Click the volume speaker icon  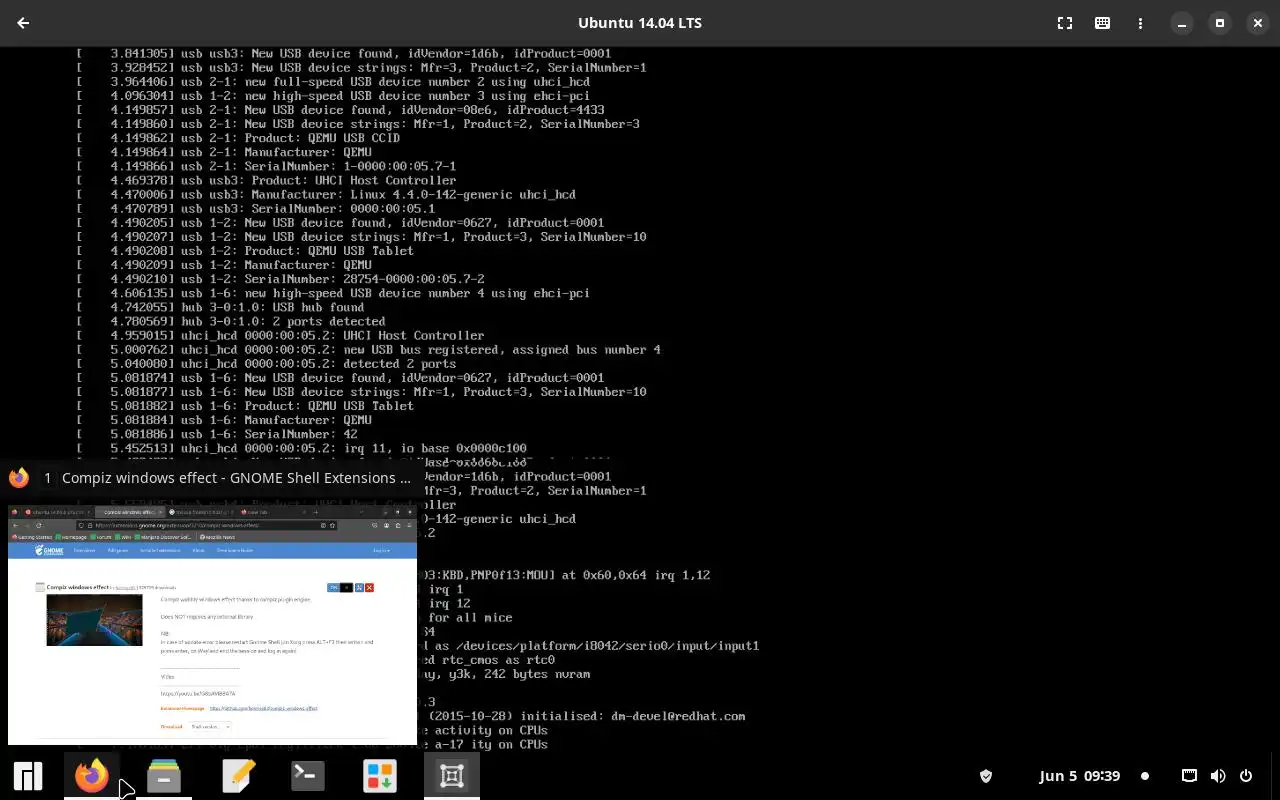(x=1218, y=776)
